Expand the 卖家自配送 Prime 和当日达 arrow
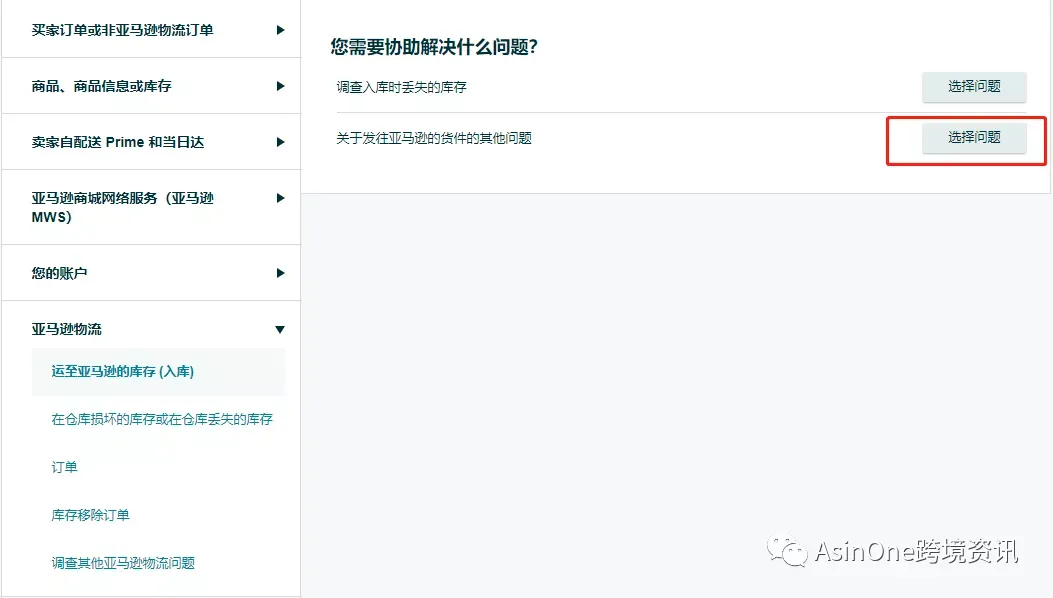The height and width of the screenshot is (598, 1053). 280,142
